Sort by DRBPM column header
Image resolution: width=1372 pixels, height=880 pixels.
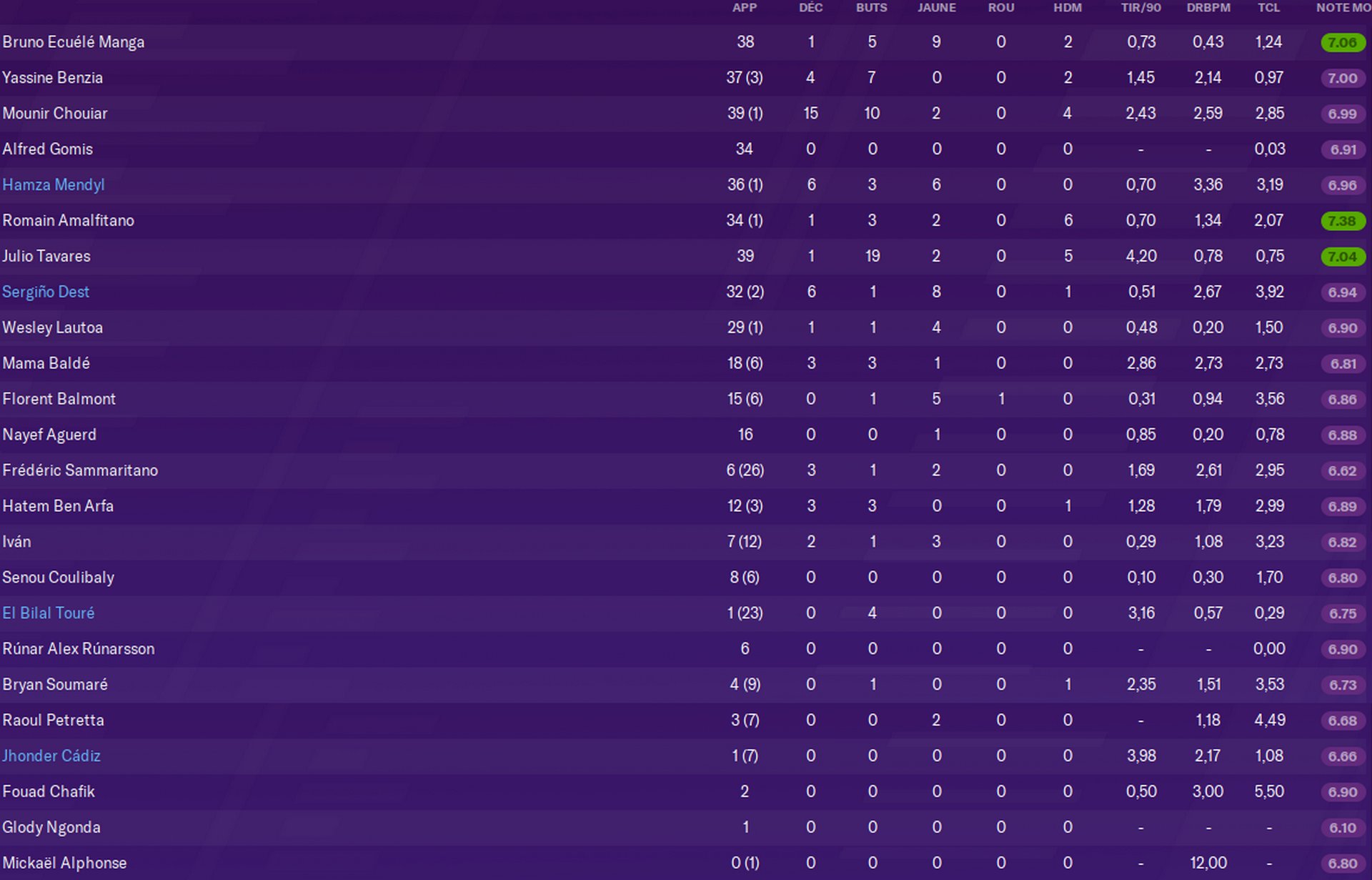click(1208, 8)
